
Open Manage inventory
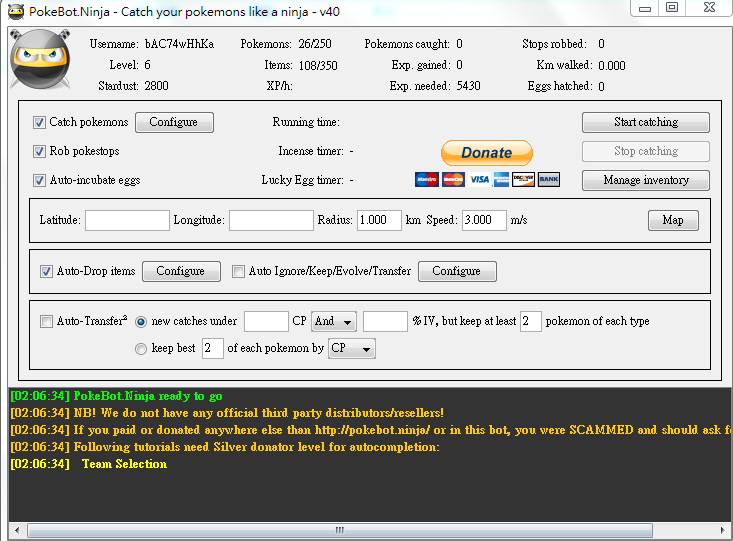click(646, 180)
